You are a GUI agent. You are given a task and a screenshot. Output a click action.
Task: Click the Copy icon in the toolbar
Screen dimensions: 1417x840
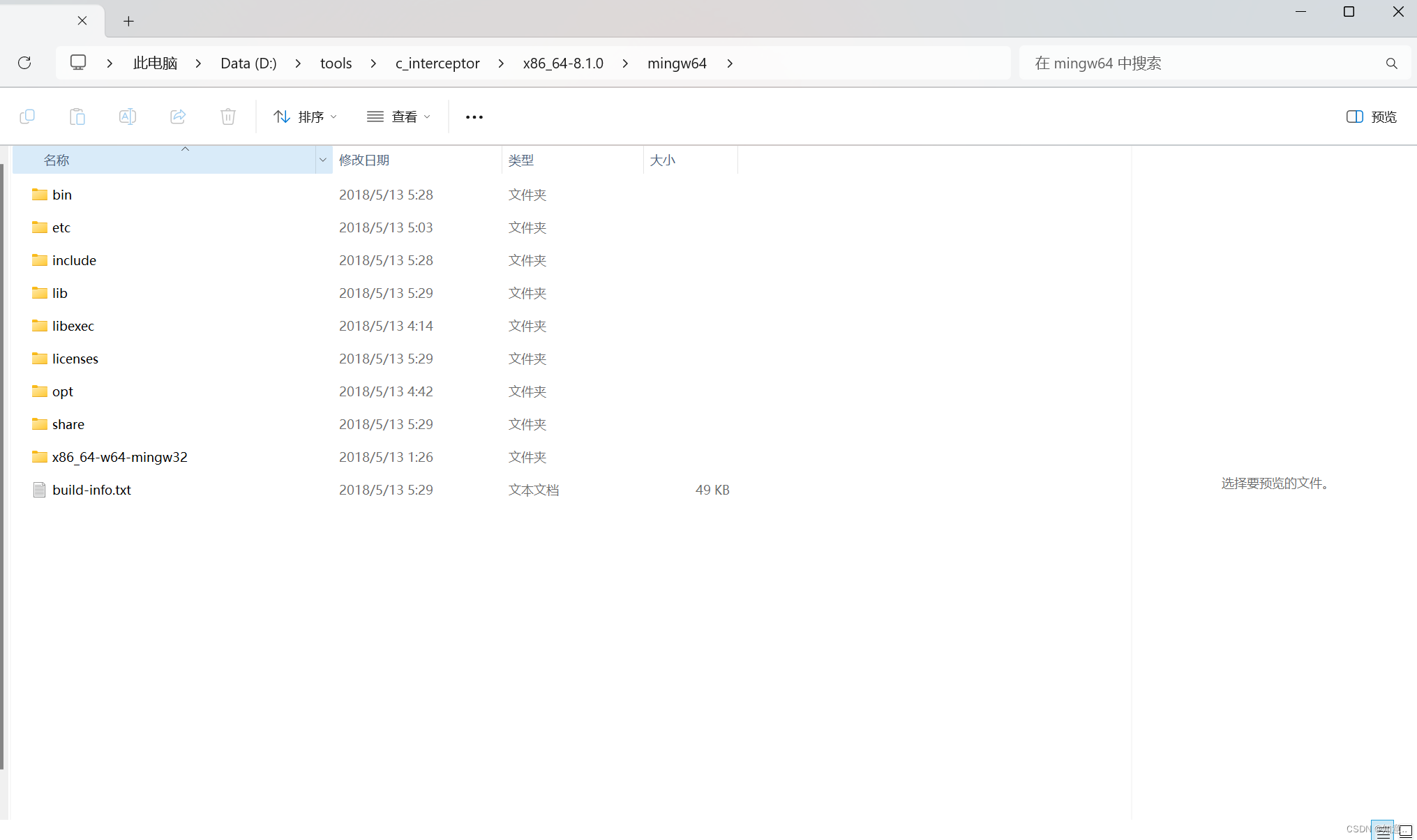(28, 117)
